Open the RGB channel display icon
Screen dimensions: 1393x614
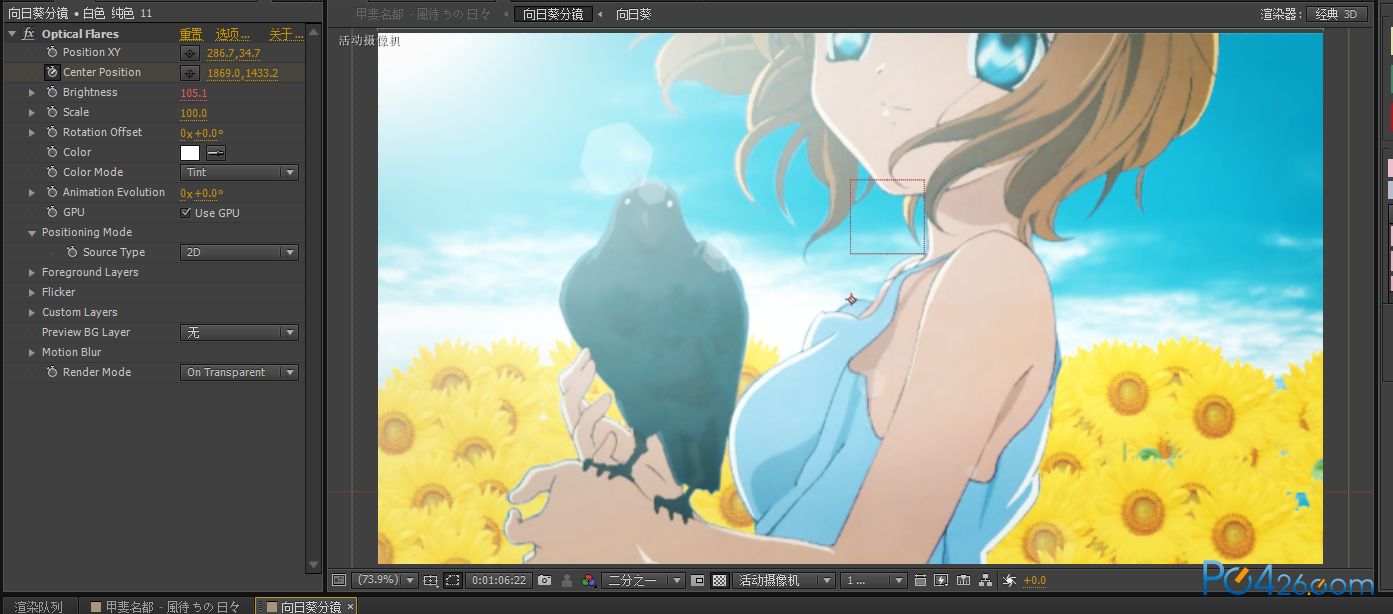point(589,580)
